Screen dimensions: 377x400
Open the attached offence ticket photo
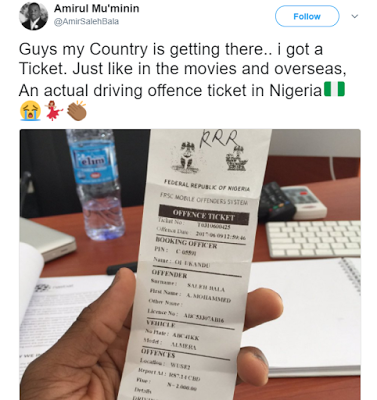[x=190, y=264]
